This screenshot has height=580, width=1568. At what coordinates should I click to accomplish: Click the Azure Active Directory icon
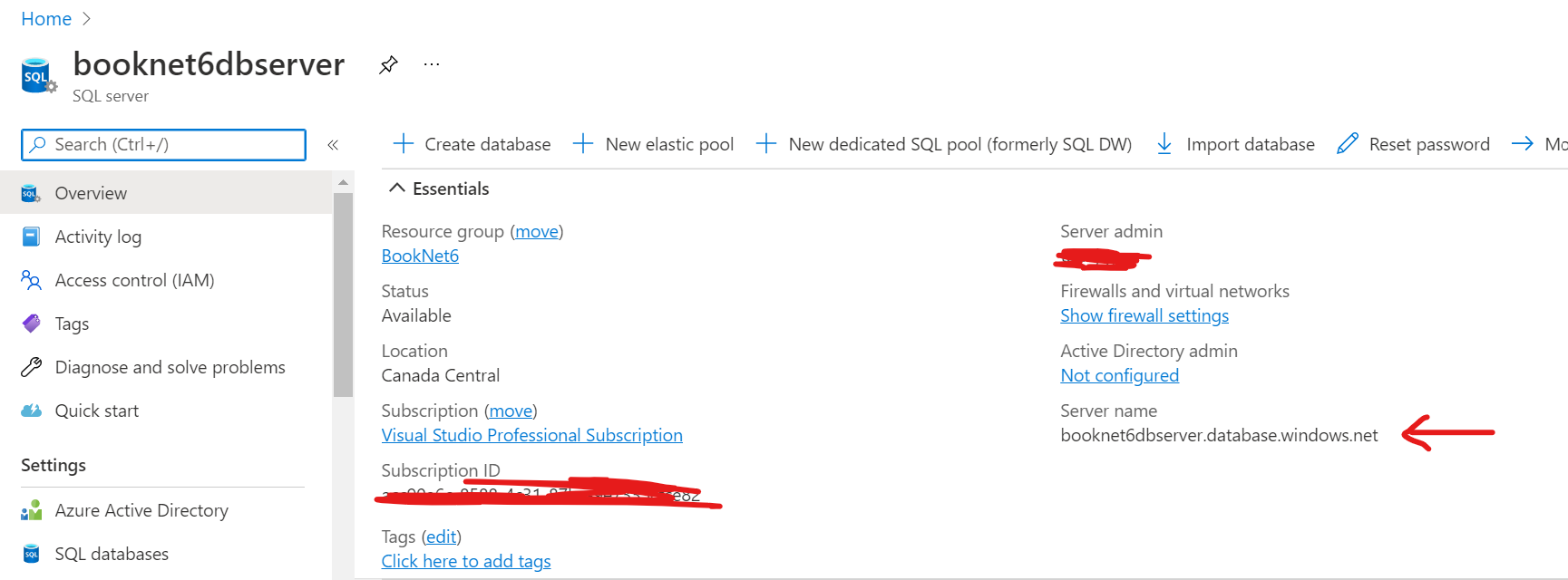point(31,510)
